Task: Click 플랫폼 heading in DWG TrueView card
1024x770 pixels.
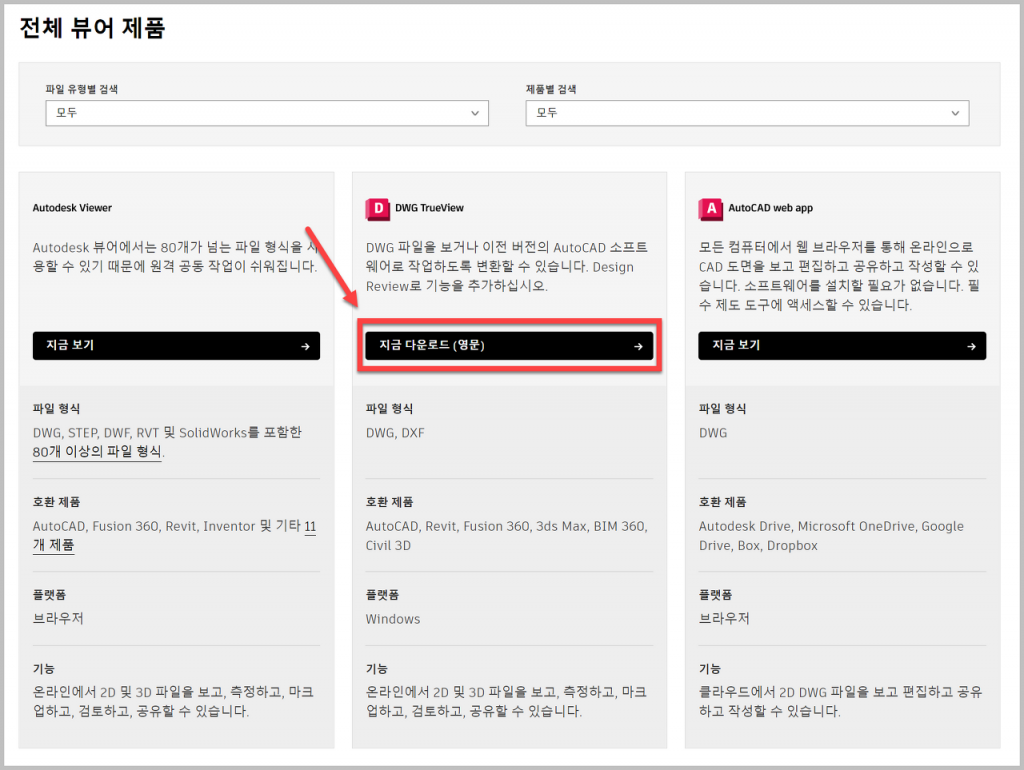Action: (383, 595)
